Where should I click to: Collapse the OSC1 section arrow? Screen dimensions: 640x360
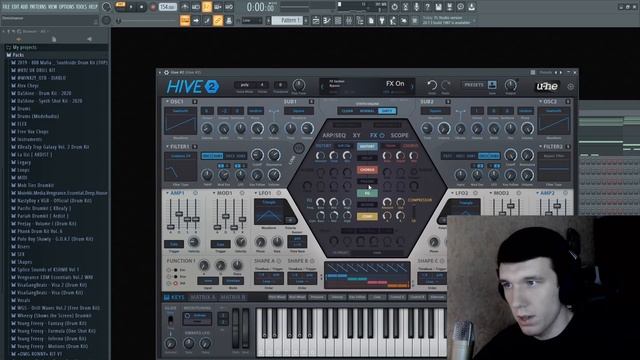point(167,101)
